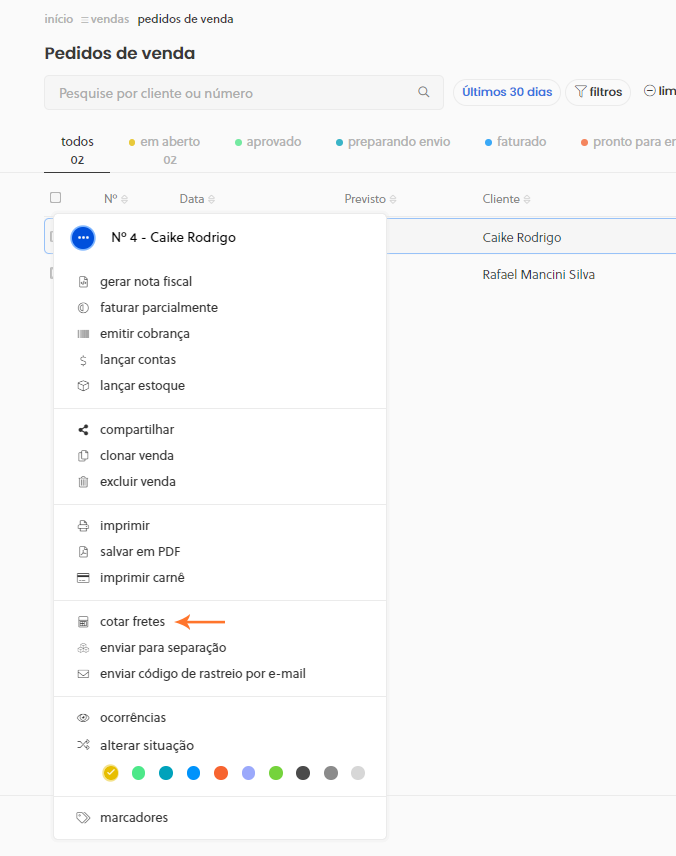Sort orders by Cliente column
This screenshot has height=856, width=676.
(506, 199)
